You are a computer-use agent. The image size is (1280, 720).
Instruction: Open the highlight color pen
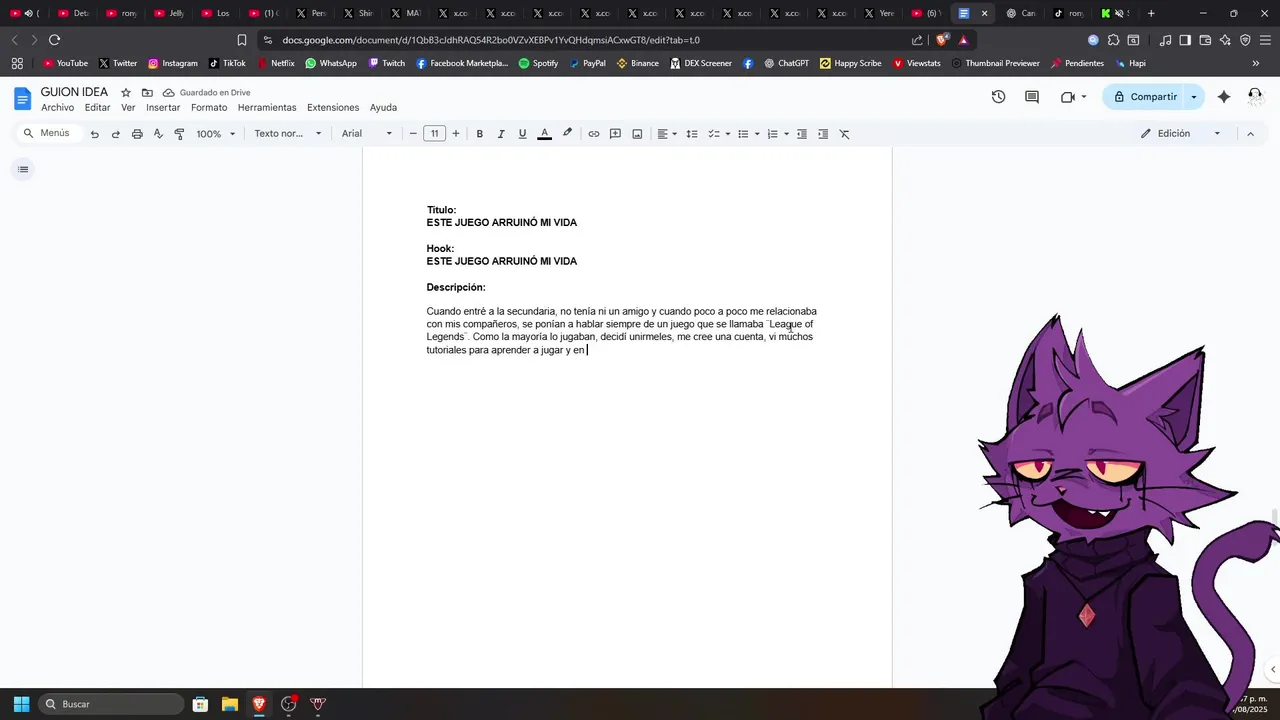(x=567, y=134)
